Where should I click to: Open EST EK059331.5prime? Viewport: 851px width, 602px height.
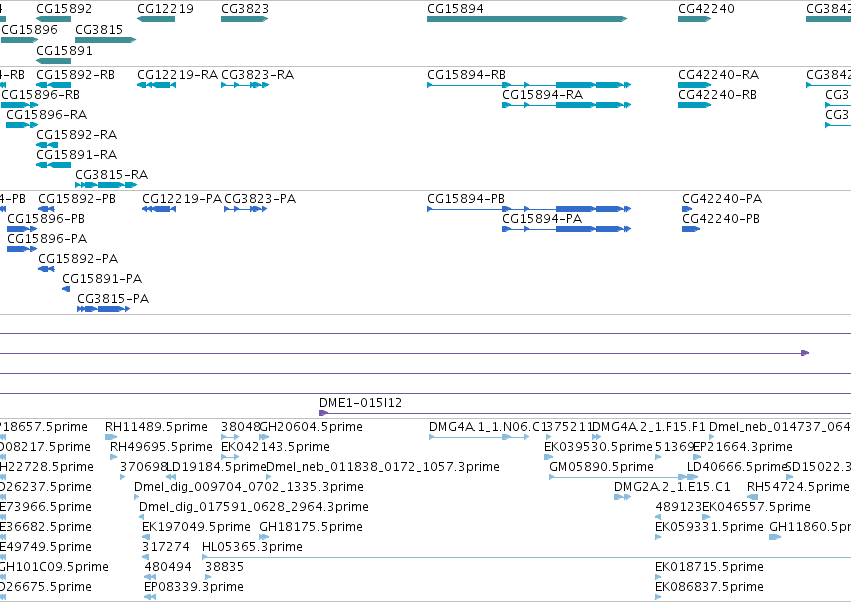(x=709, y=527)
